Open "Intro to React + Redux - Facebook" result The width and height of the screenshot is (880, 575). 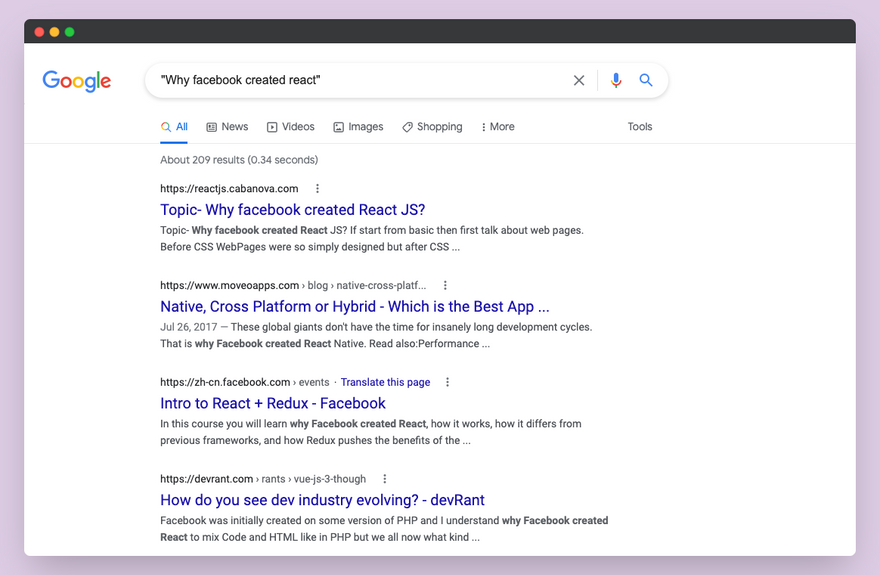click(x=272, y=404)
